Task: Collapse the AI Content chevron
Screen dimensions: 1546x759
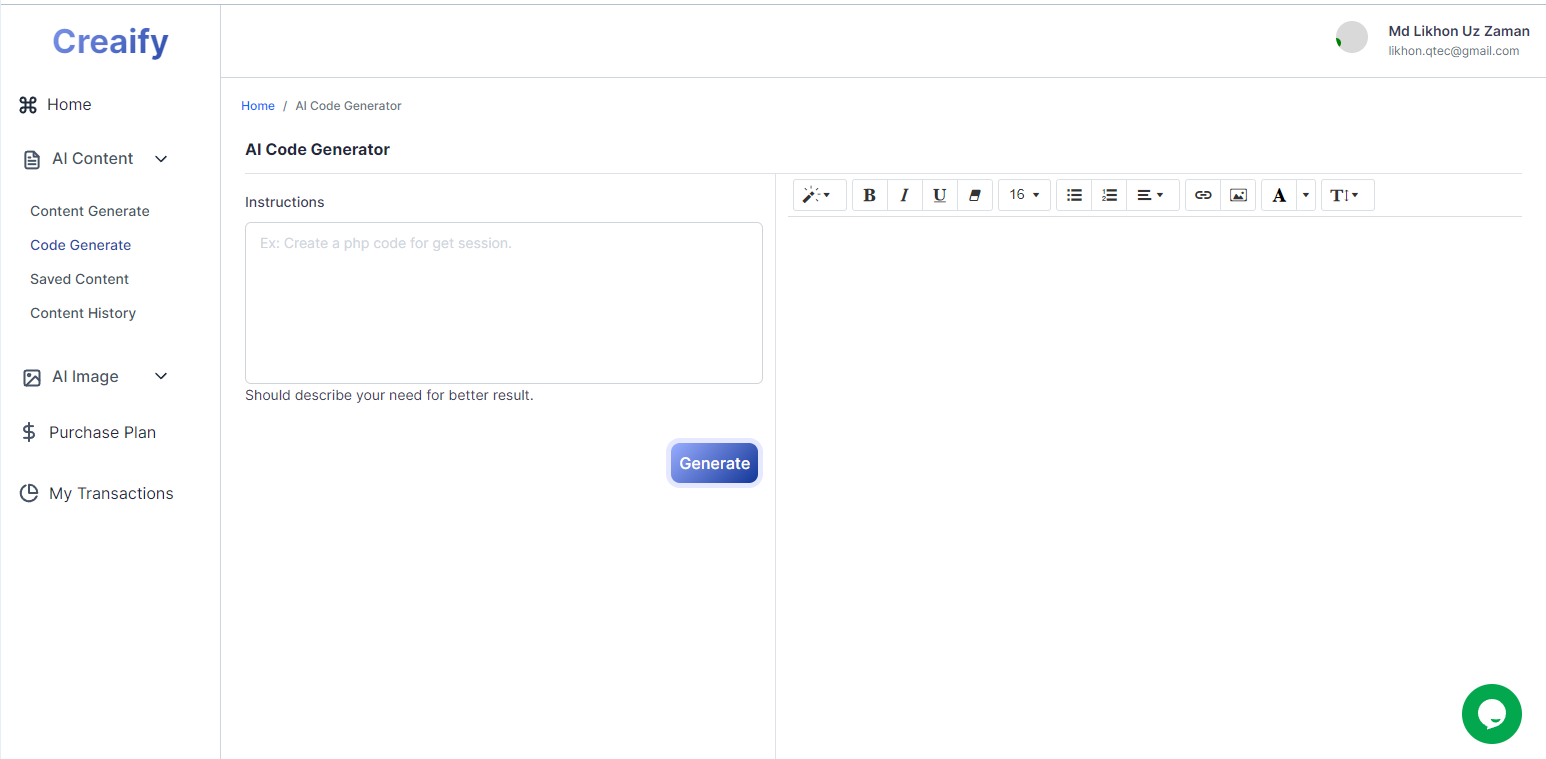Action: pos(161,159)
